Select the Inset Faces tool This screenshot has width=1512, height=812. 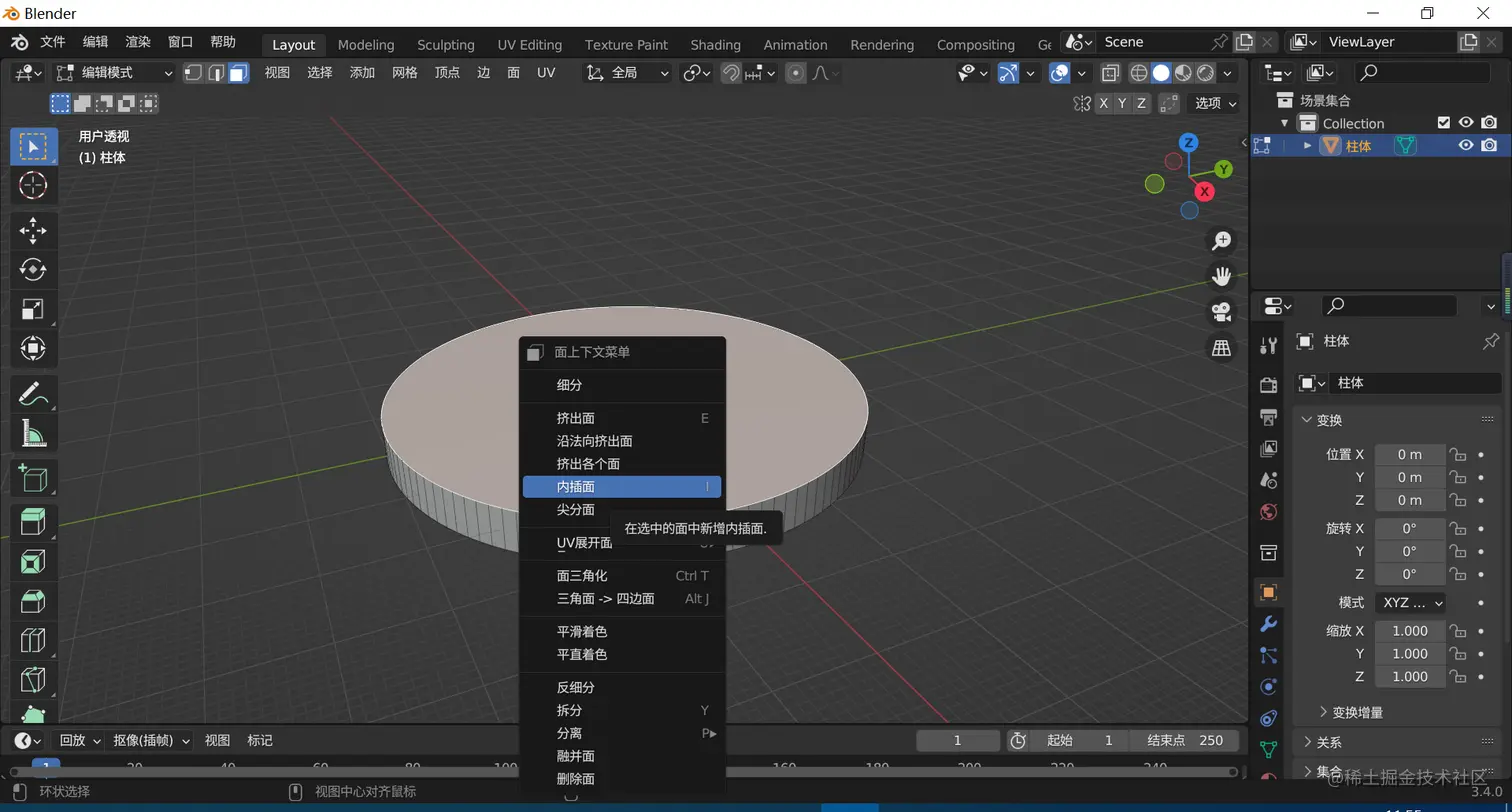[x=33, y=561]
